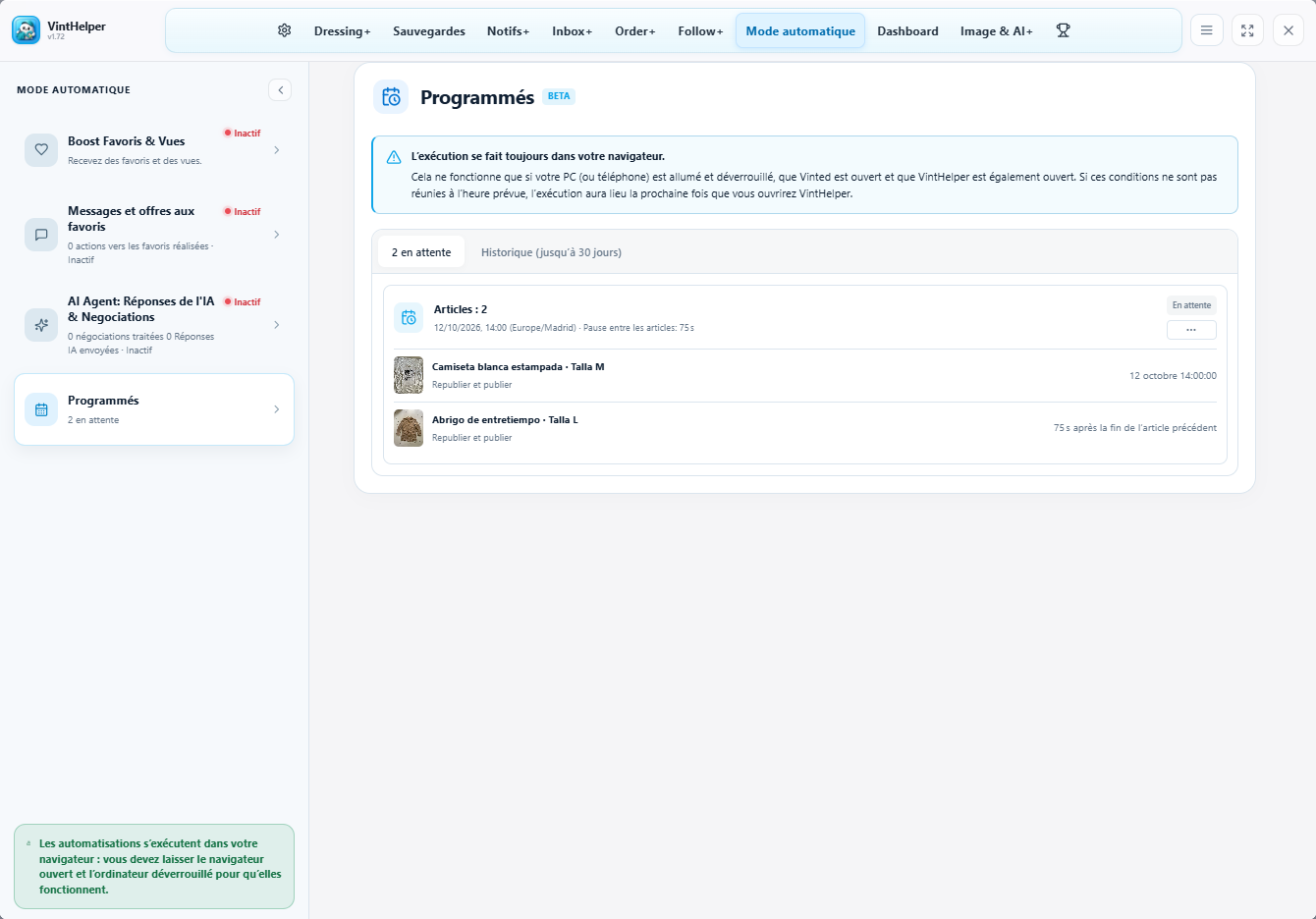This screenshot has width=1316, height=919.
Task: Click the green automatisations notice at bottom
Action: click(x=154, y=867)
